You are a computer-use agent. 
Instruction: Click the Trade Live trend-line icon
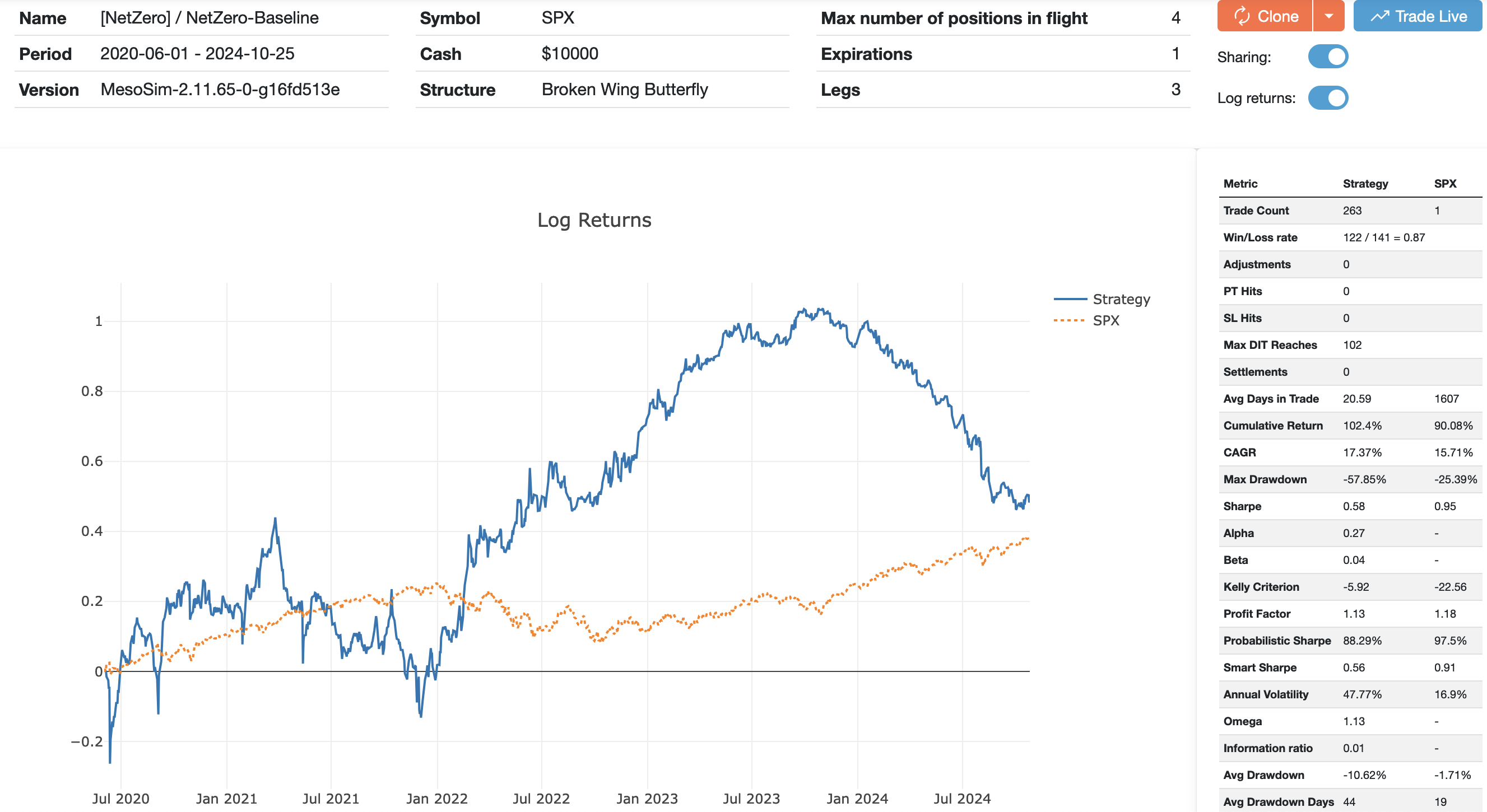point(1379,16)
